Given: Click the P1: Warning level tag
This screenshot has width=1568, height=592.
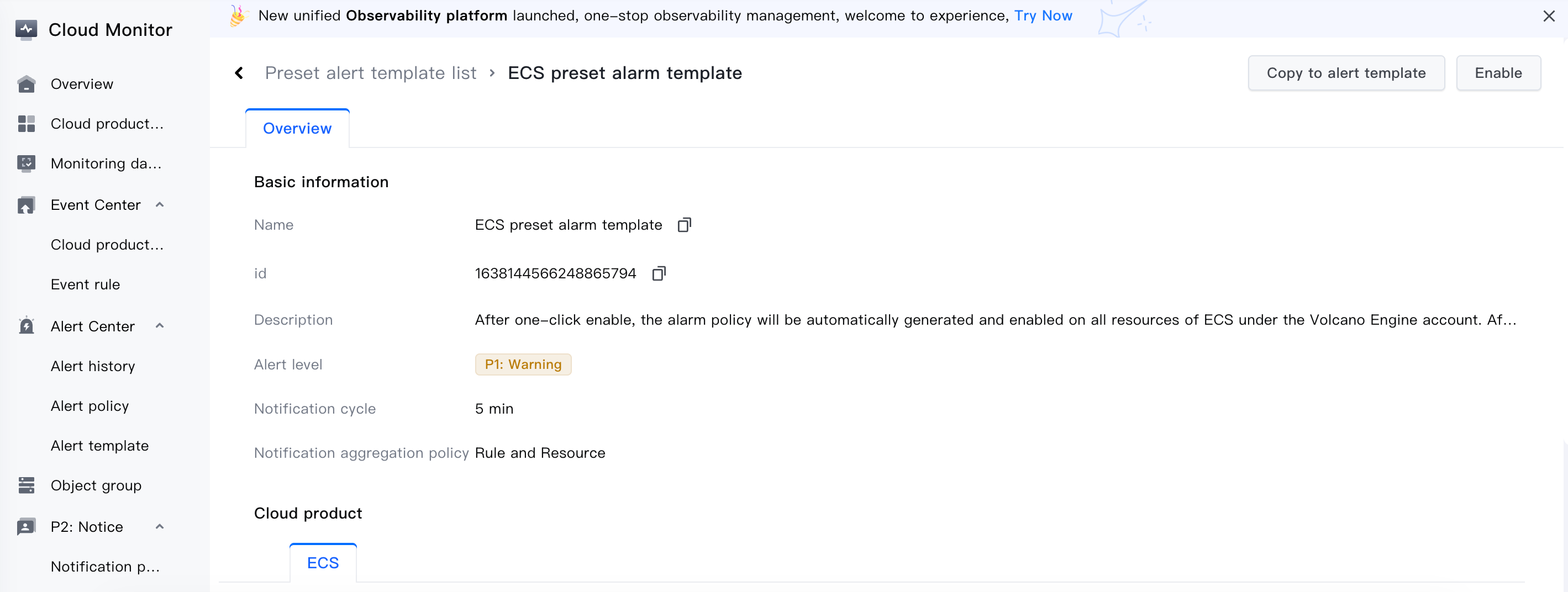Looking at the screenshot, I should click(523, 364).
